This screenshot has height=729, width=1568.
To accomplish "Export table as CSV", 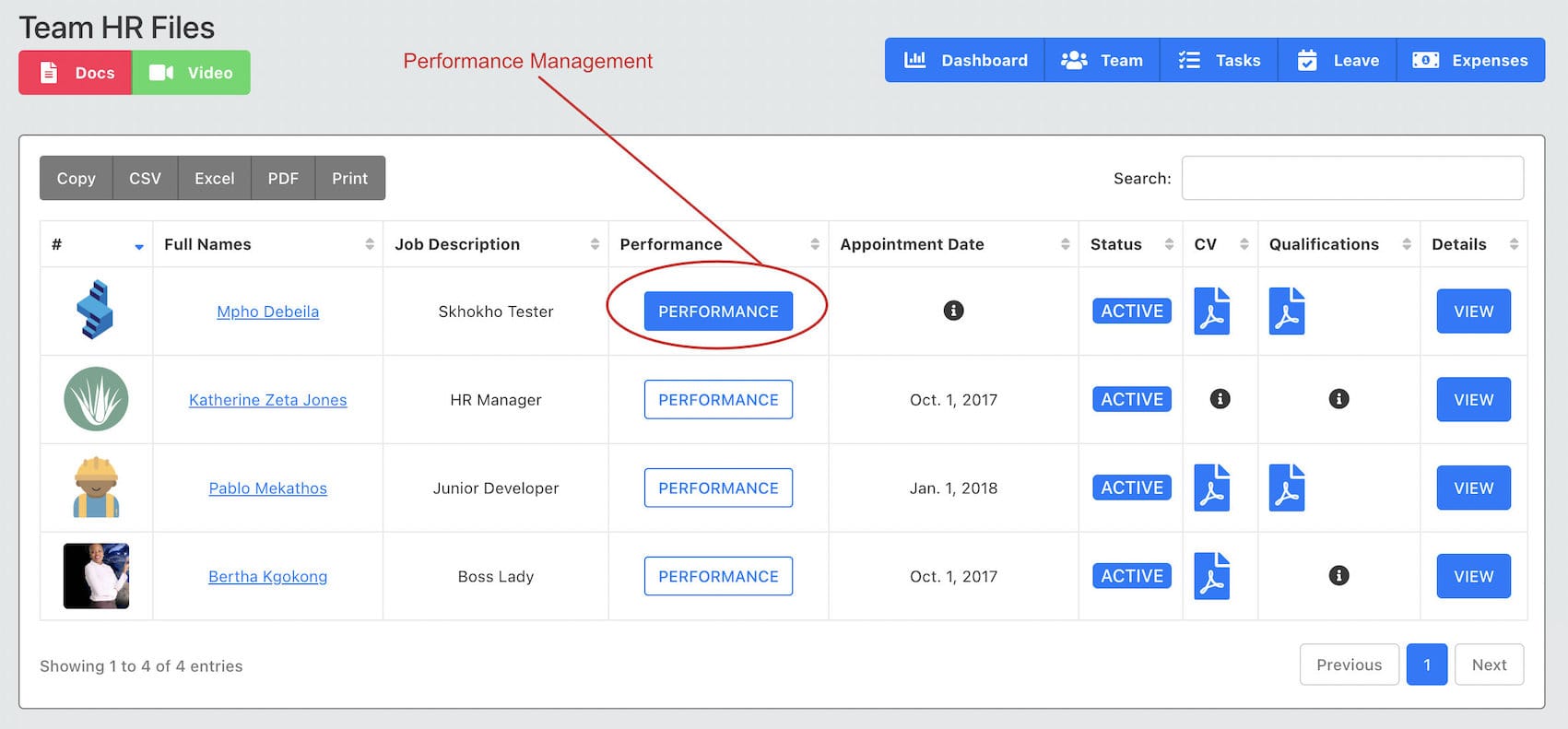I will click(145, 178).
